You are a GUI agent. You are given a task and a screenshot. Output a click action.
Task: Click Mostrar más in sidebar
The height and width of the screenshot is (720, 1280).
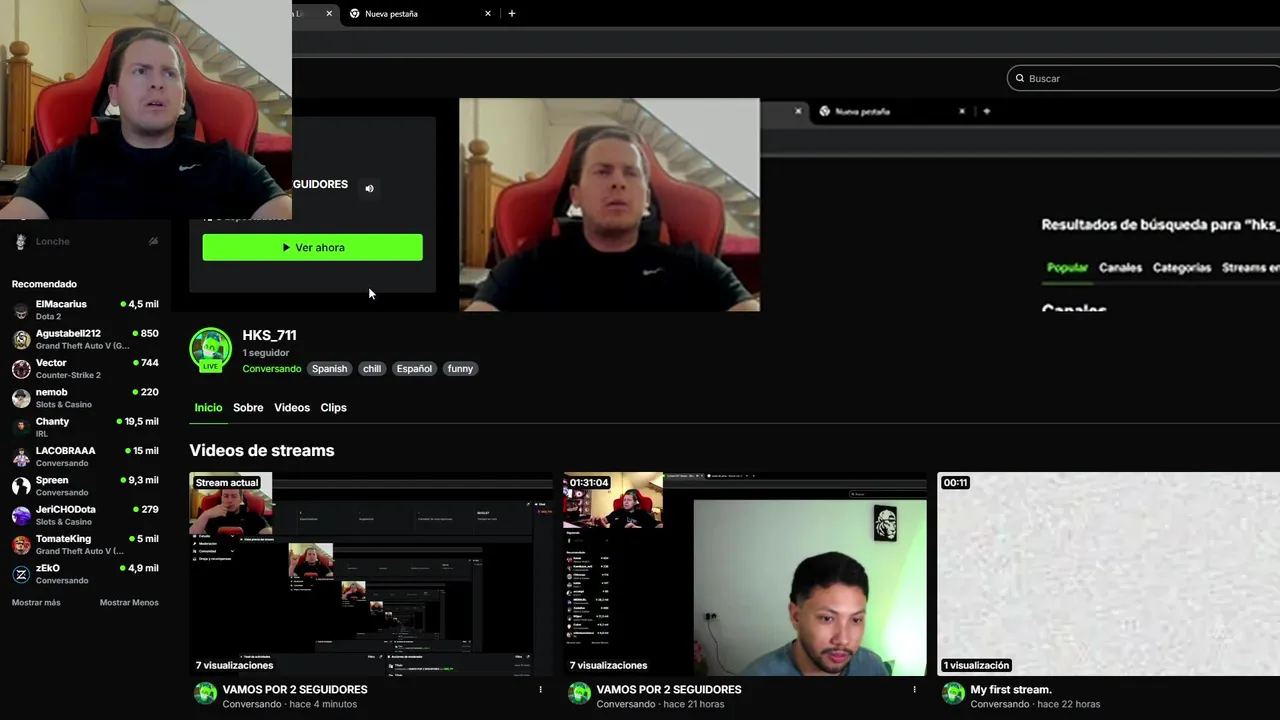click(x=36, y=602)
